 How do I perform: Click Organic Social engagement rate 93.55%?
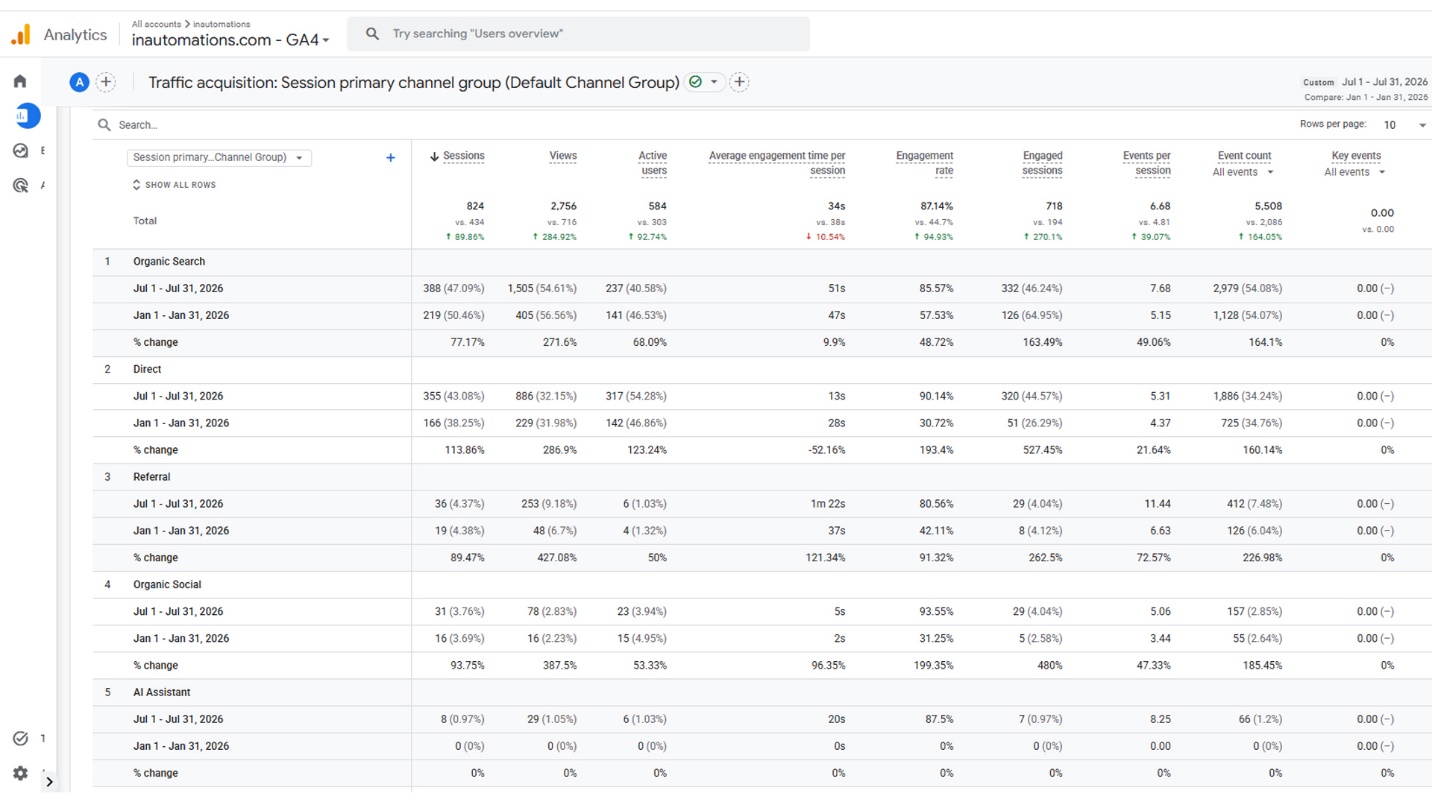[x=936, y=612]
